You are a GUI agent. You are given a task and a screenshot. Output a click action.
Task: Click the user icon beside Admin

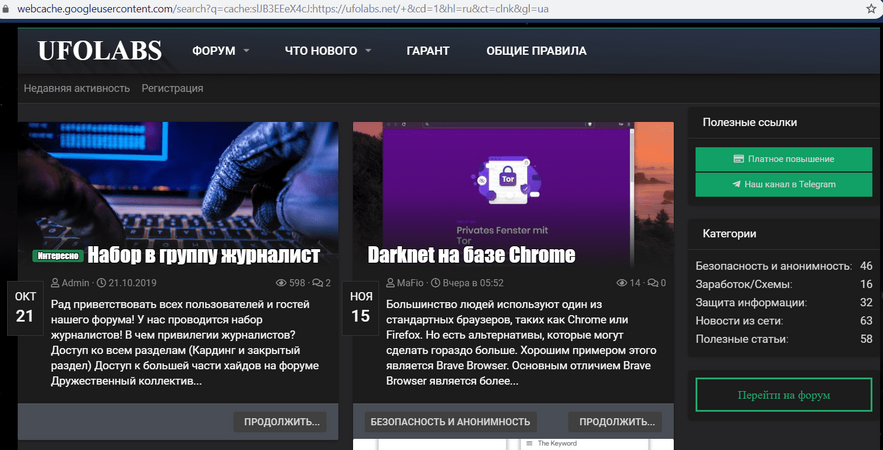(x=55, y=283)
